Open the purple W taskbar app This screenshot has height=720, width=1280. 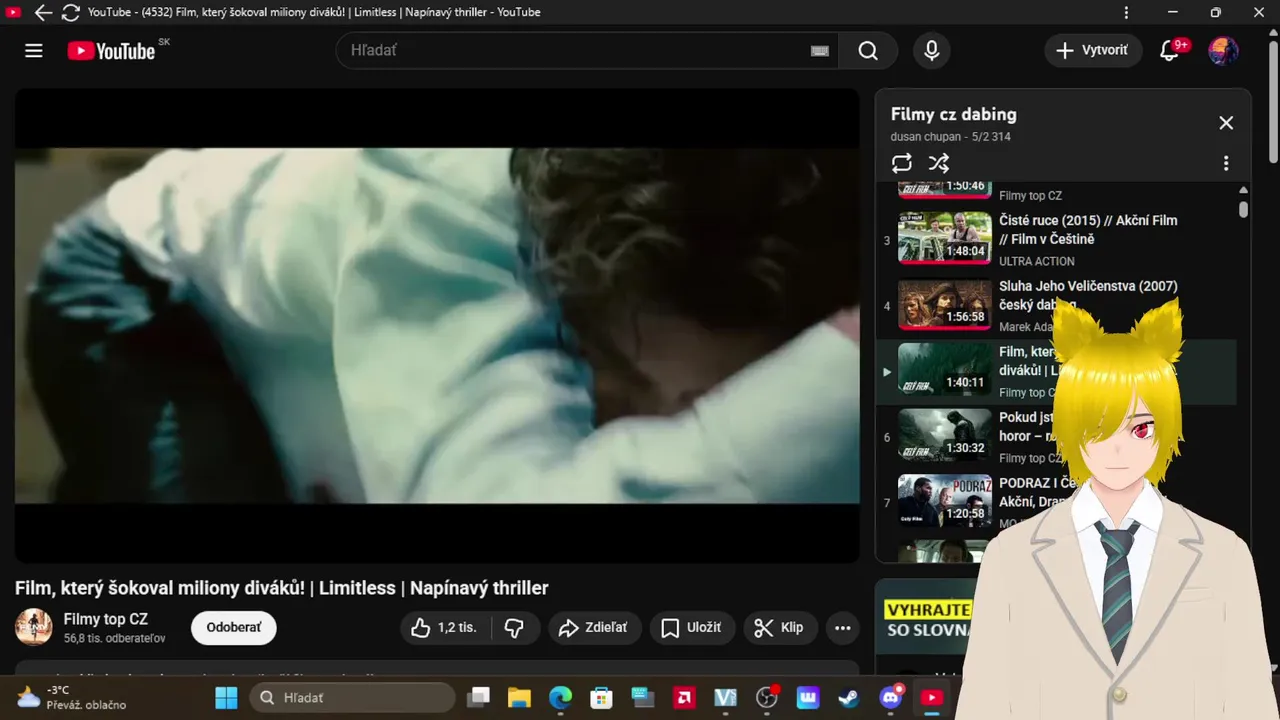coord(808,697)
